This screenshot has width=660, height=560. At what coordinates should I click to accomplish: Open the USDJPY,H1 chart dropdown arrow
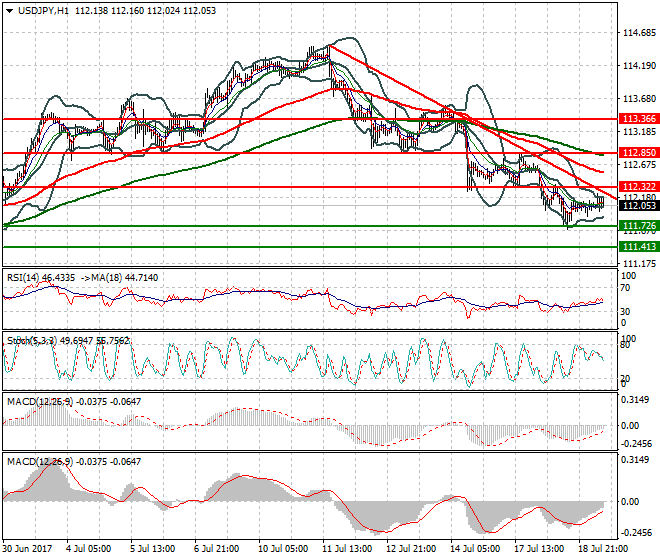point(10,11)
